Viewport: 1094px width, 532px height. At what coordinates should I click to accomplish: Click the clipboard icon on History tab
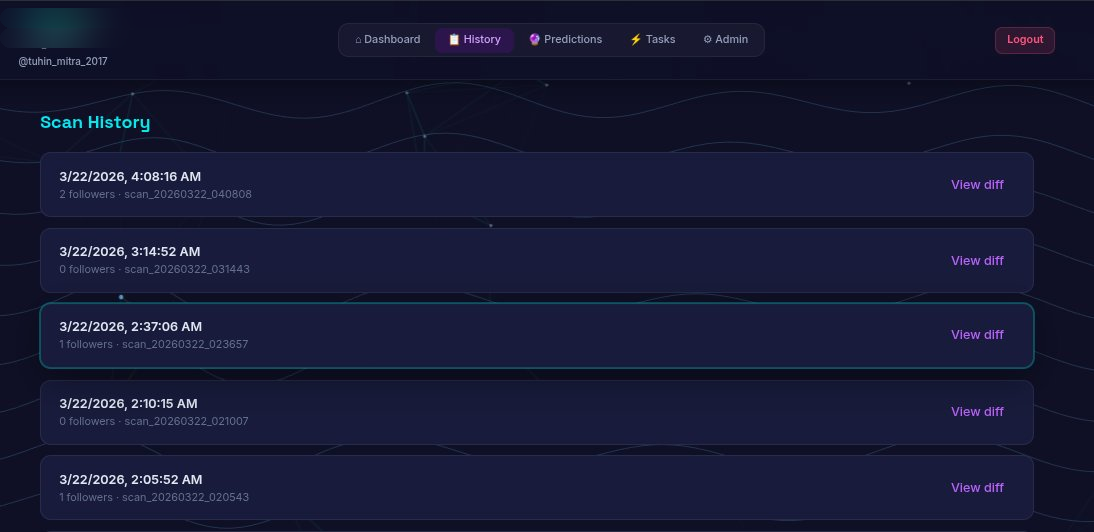454,40
